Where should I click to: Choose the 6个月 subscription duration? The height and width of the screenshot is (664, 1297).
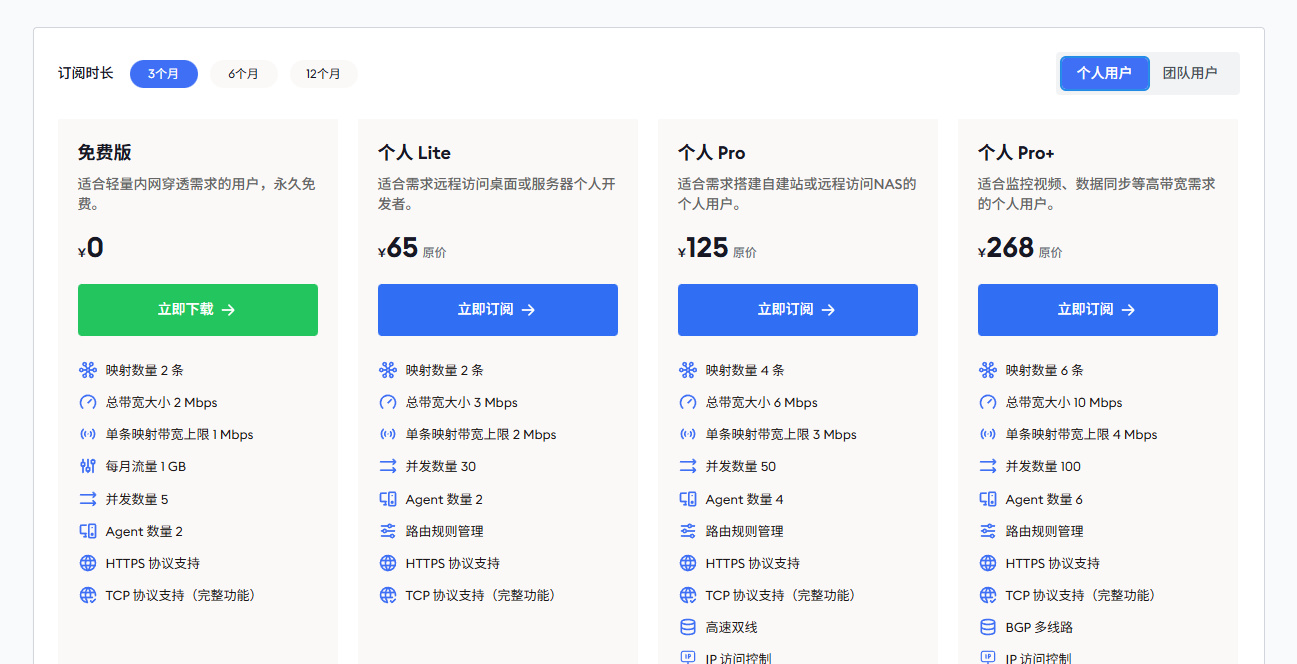click(x=244, y=74)
